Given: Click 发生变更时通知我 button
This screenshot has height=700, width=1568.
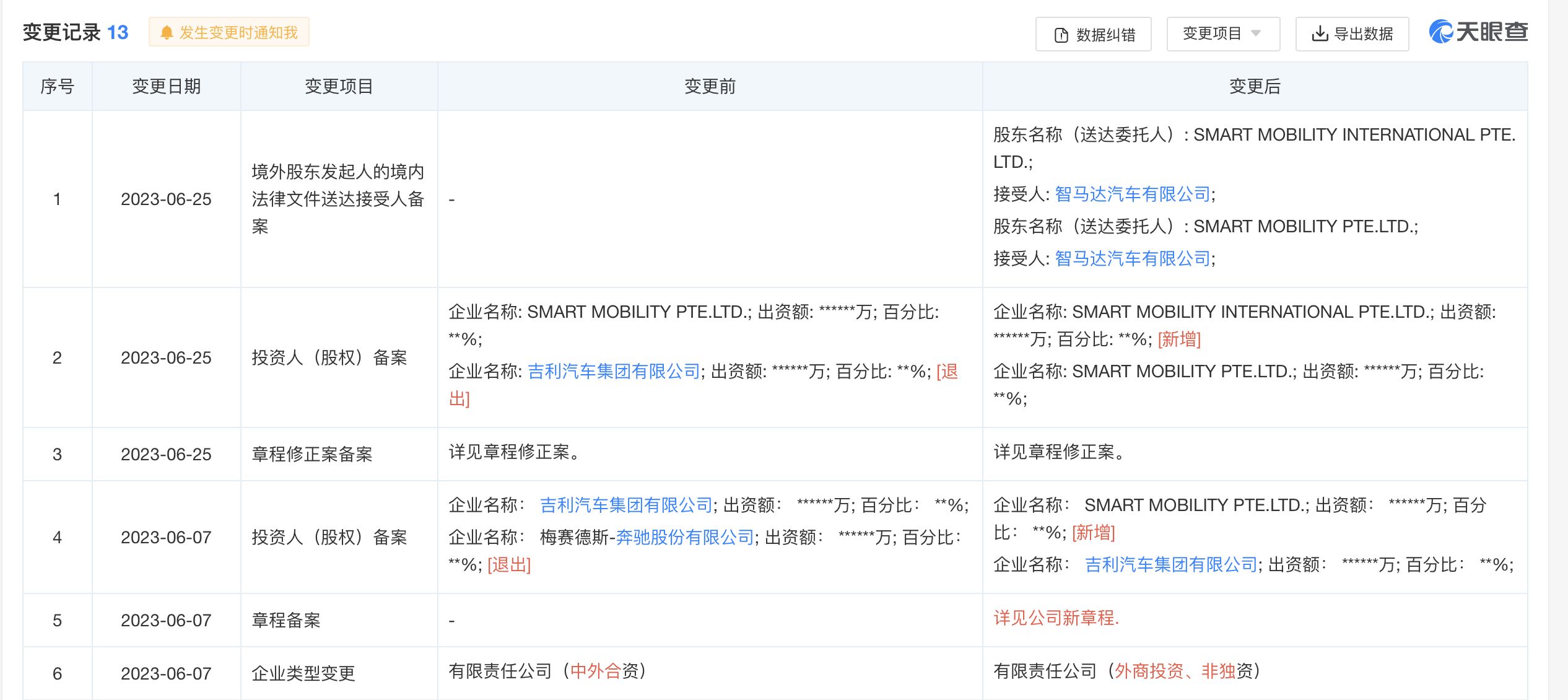Looking at the screenshot, I should (x=229, y=32).
